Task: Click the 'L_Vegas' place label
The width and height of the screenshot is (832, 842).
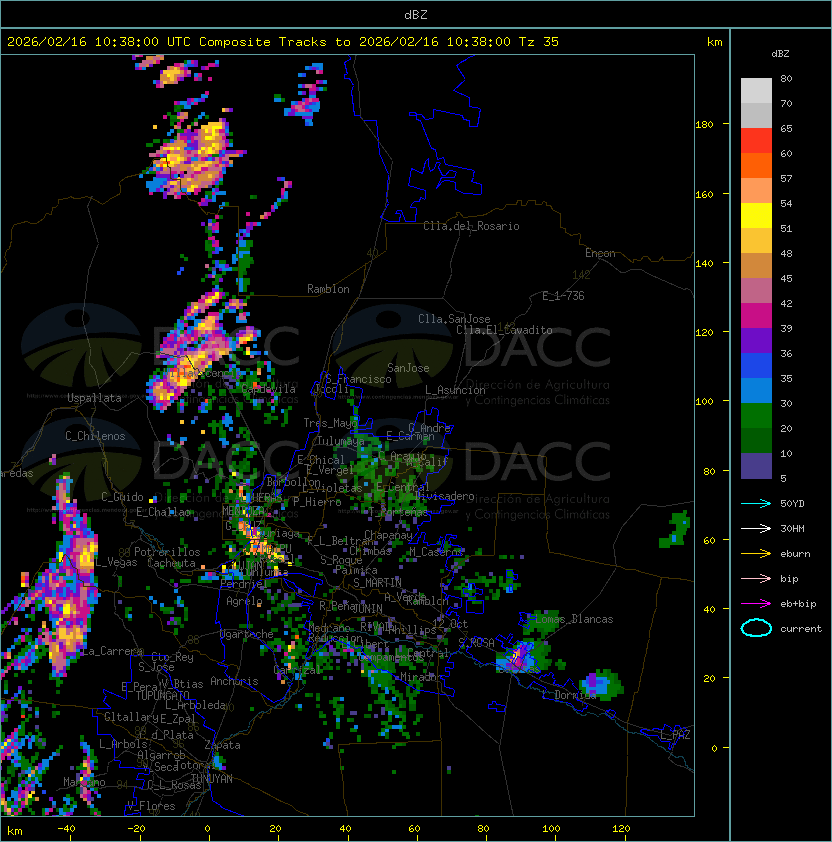Action: pyautogui.click(x=116, y=562)
